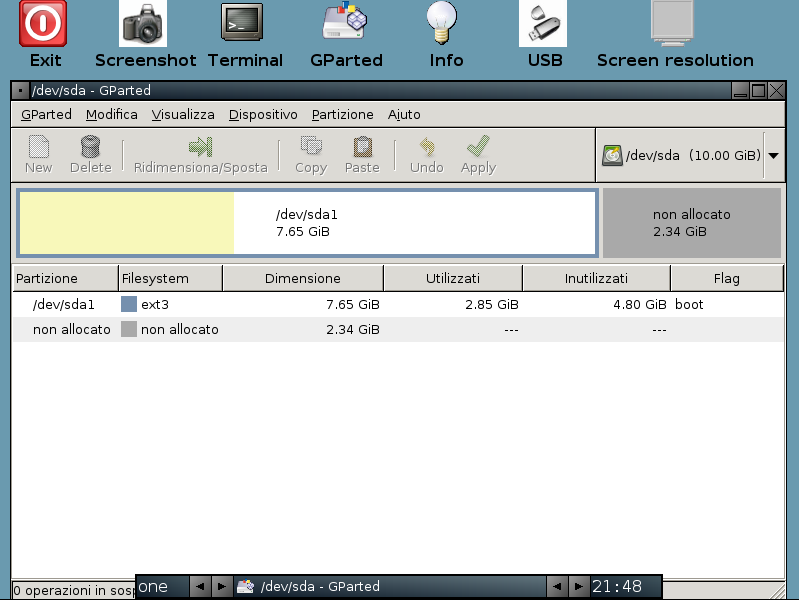The image size is (799, 600).
Task: Click the right arrow before the clock
Action: coord(578,586)
